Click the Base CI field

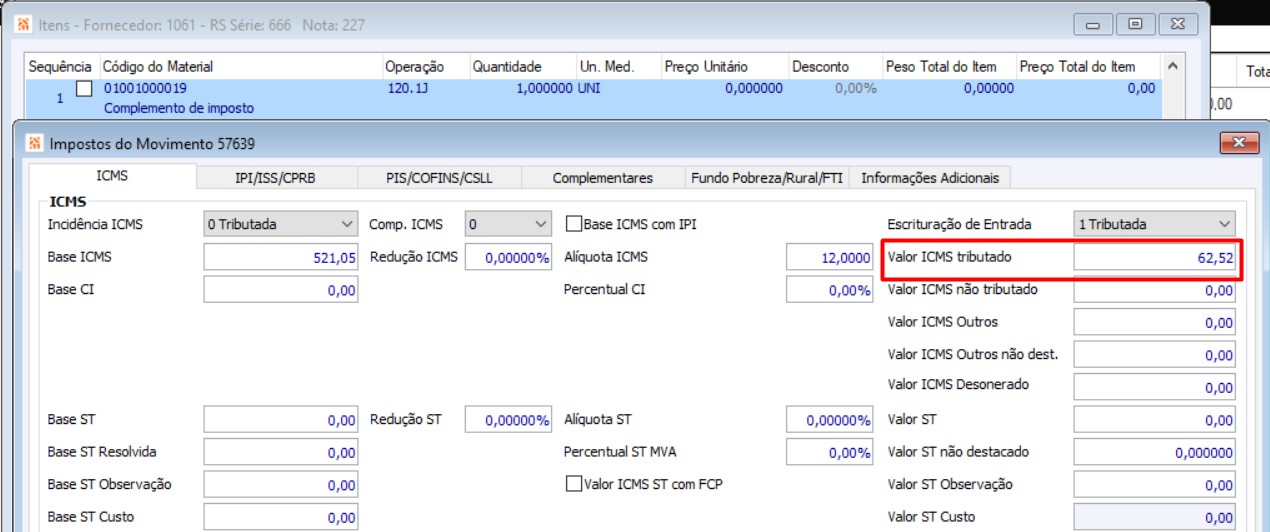tap(280, 290)
